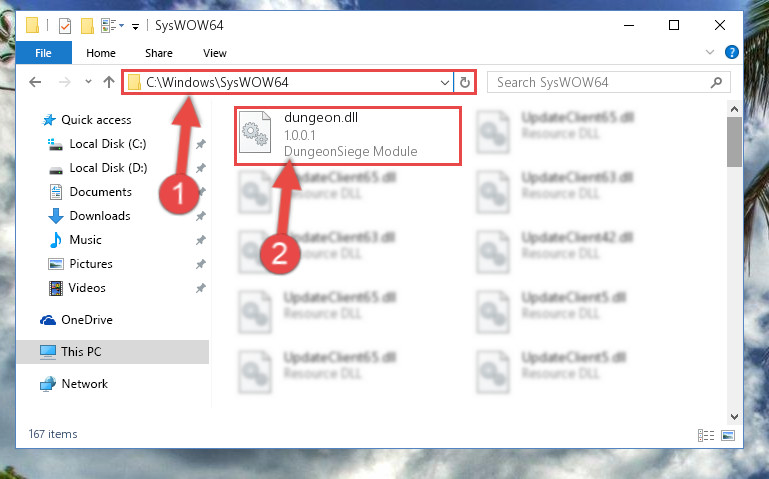The image size is (769, 479).
Task: Click the Properties quick access toolbar icon
Action: click(65, 25)
